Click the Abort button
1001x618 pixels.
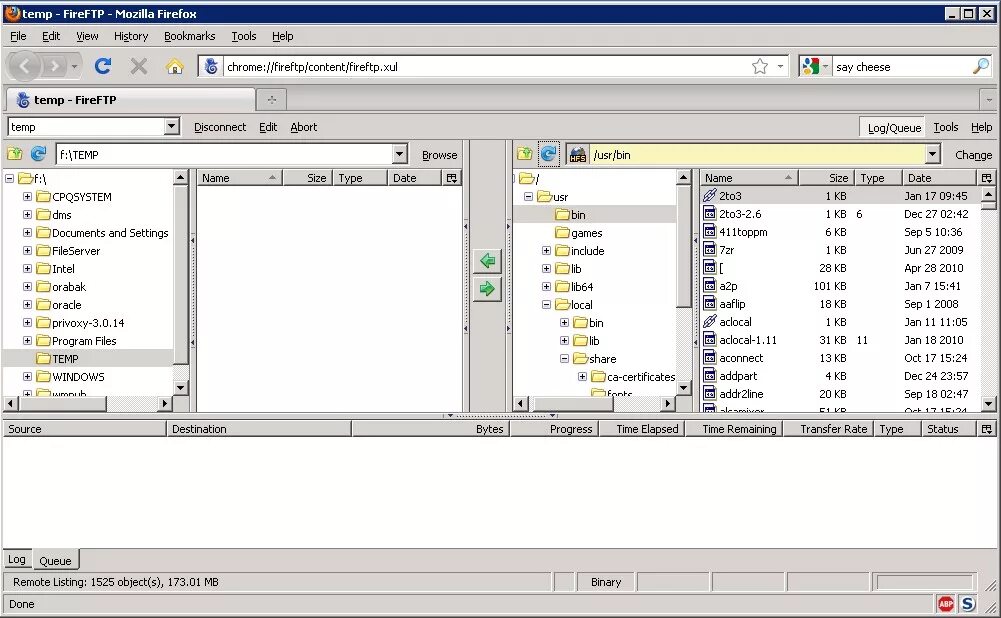click(304, 127)
